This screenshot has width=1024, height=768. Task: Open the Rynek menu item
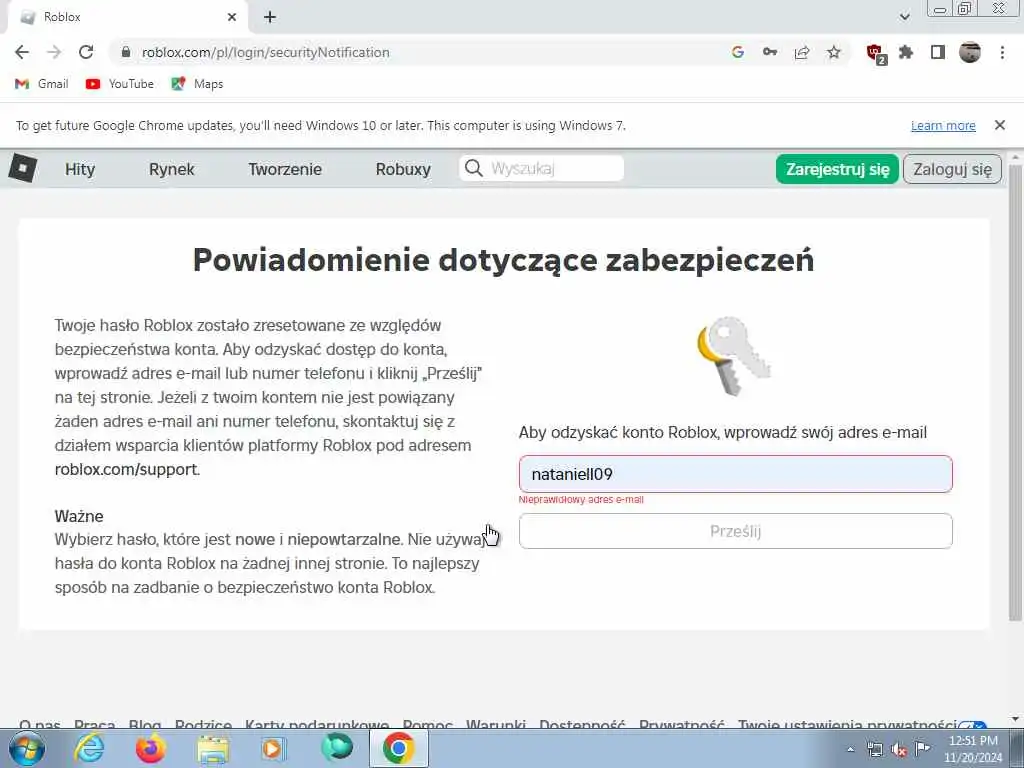(x=172, y=169)
